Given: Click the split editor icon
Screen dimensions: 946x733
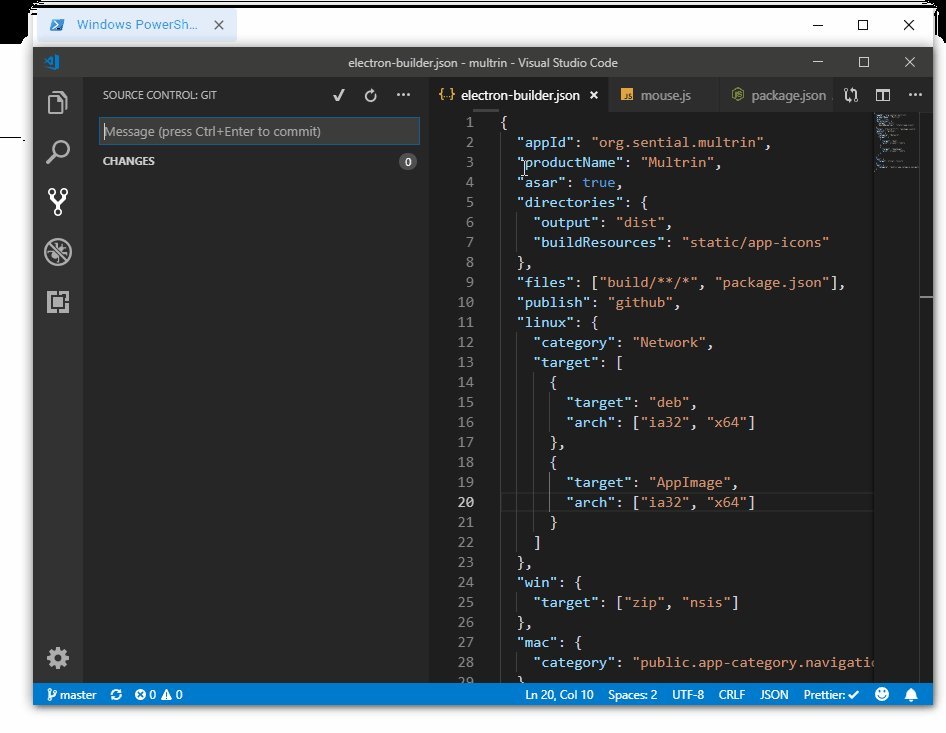Looking at the screenshot, I should pos(883,95).
